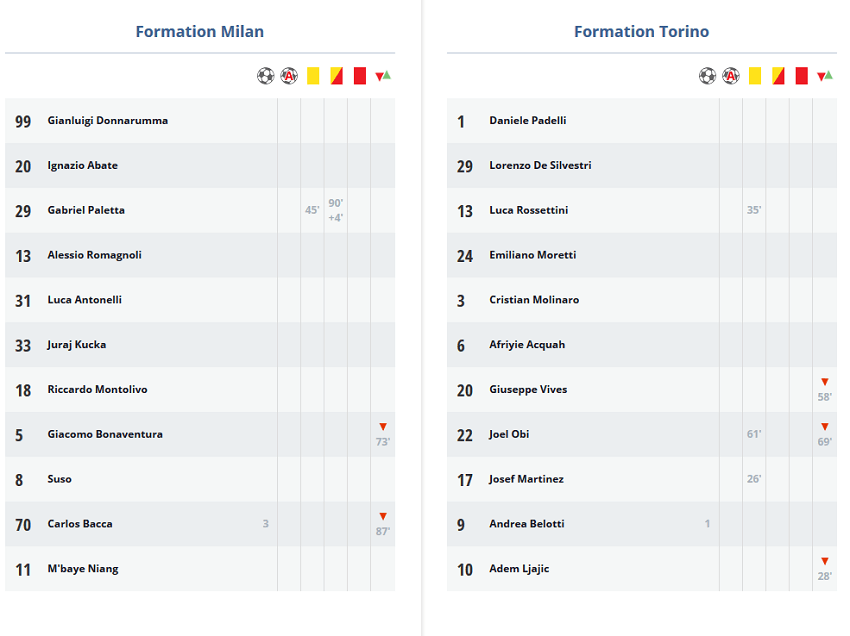Click Ljajic's substituted-off arrow at 28'
Screen dimensions: 850x636
825,561
